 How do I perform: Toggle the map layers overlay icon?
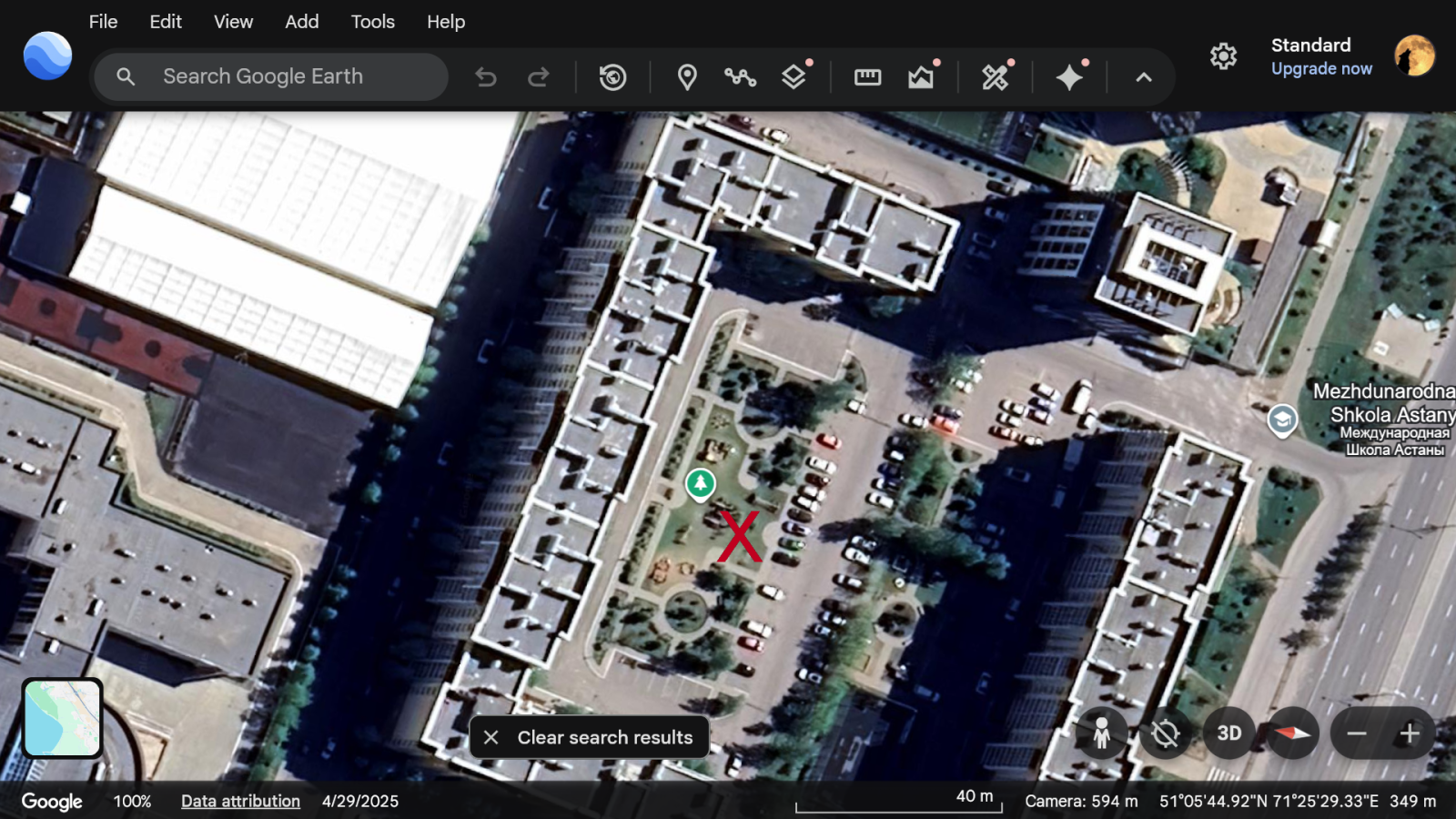(x=794, y=77)
